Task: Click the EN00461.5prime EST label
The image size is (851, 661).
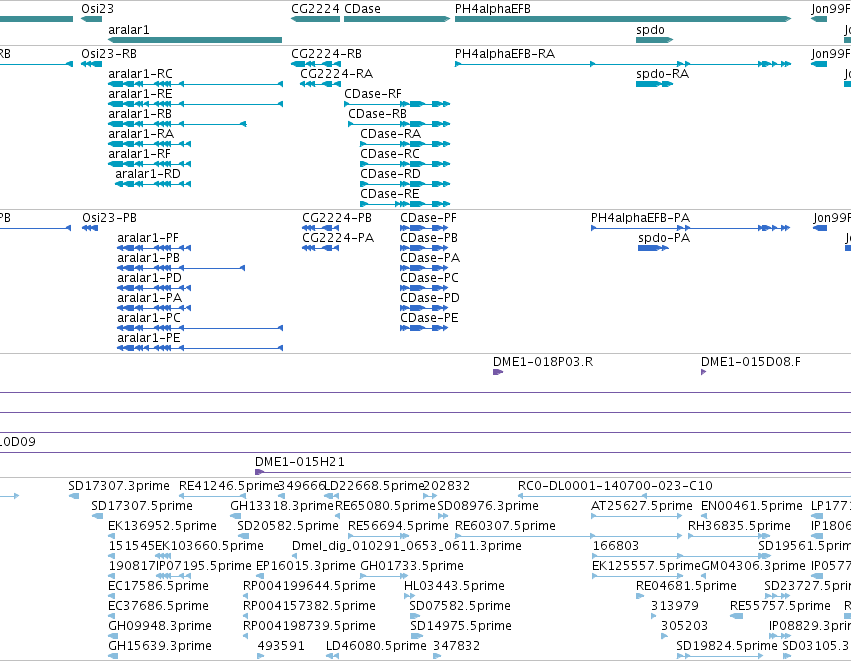Action: [752, 506]
